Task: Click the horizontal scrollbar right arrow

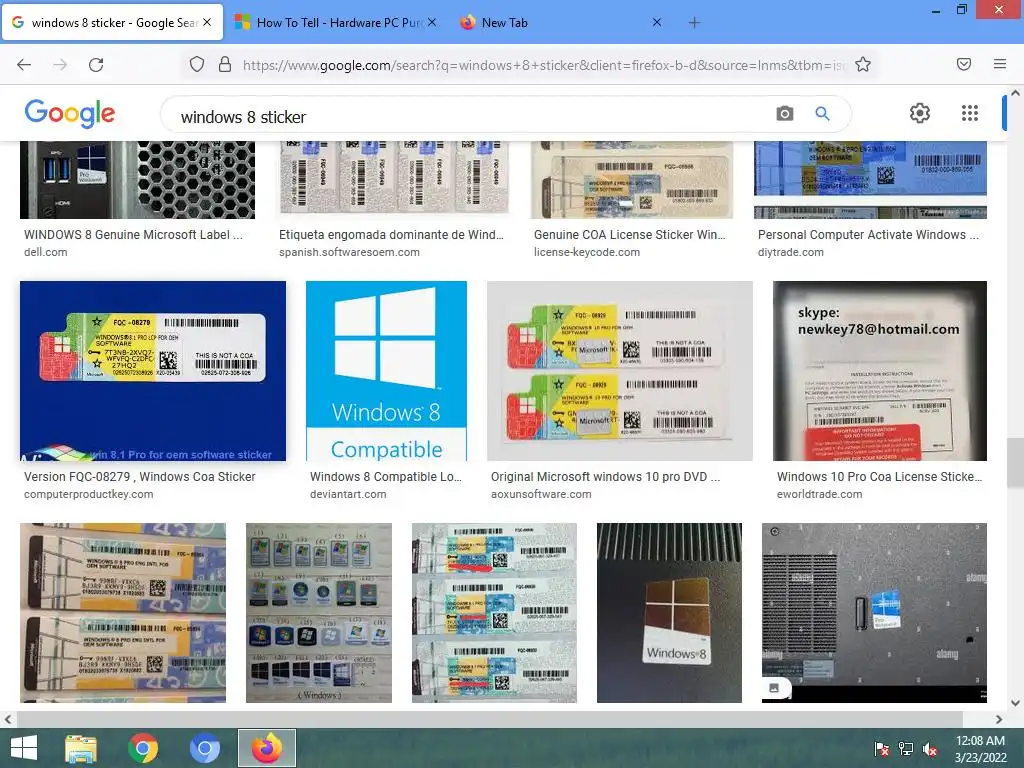Action: point(999,720)
